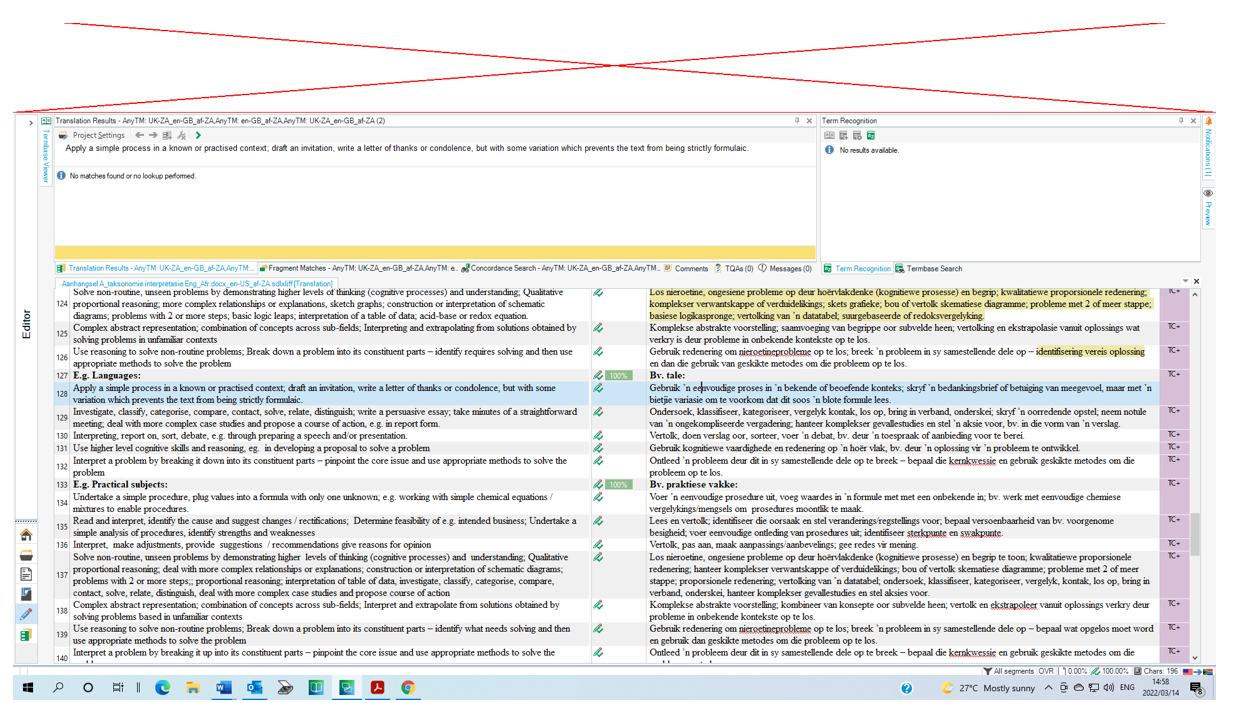Select the Term Recognition bottom tab
The height and width of the screenshot is (703, 1233).
click(x=857, y=268)
